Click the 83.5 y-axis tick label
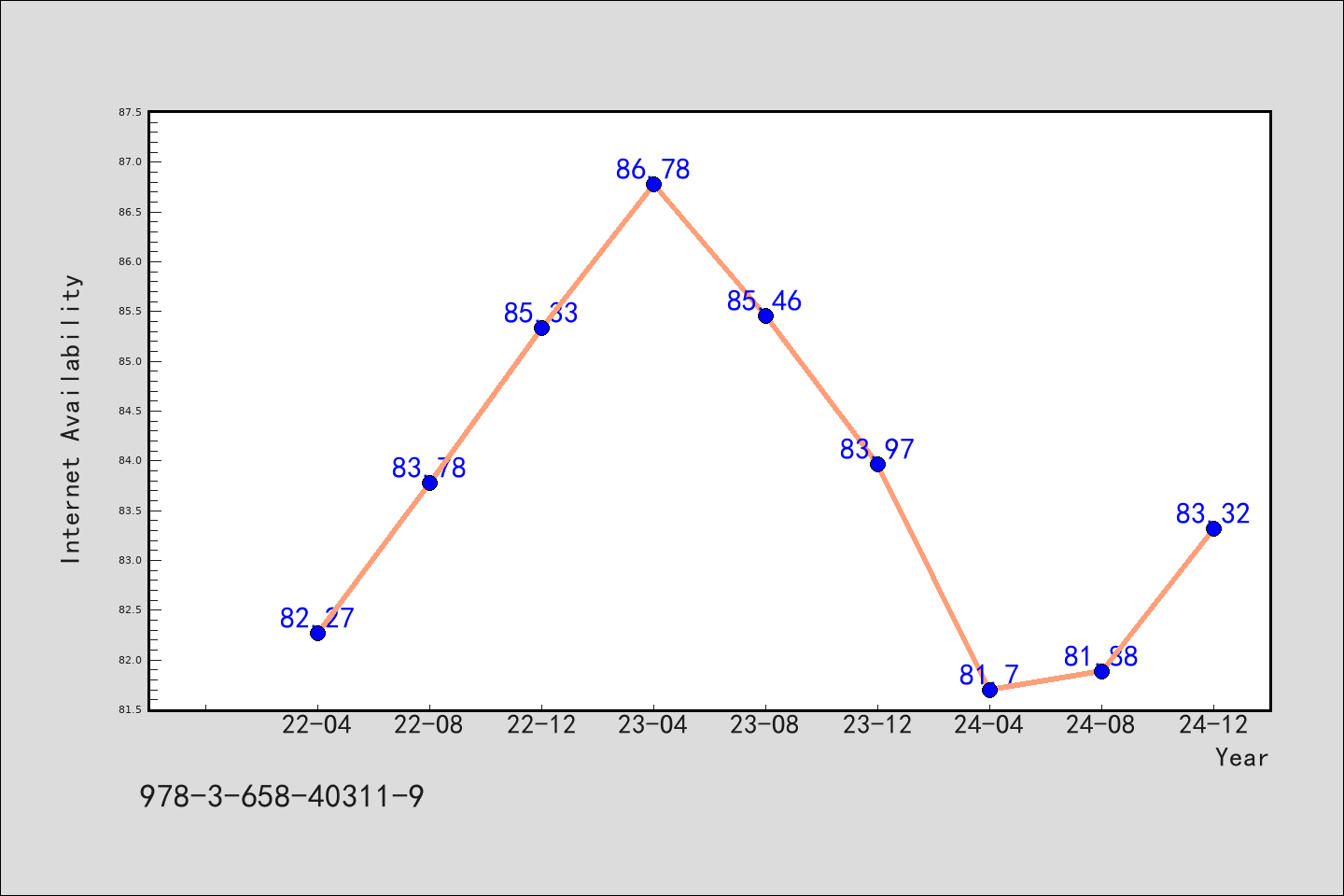Image resolution: width=1344 pixels, height=896 pixels. click(x=131, y=511)
